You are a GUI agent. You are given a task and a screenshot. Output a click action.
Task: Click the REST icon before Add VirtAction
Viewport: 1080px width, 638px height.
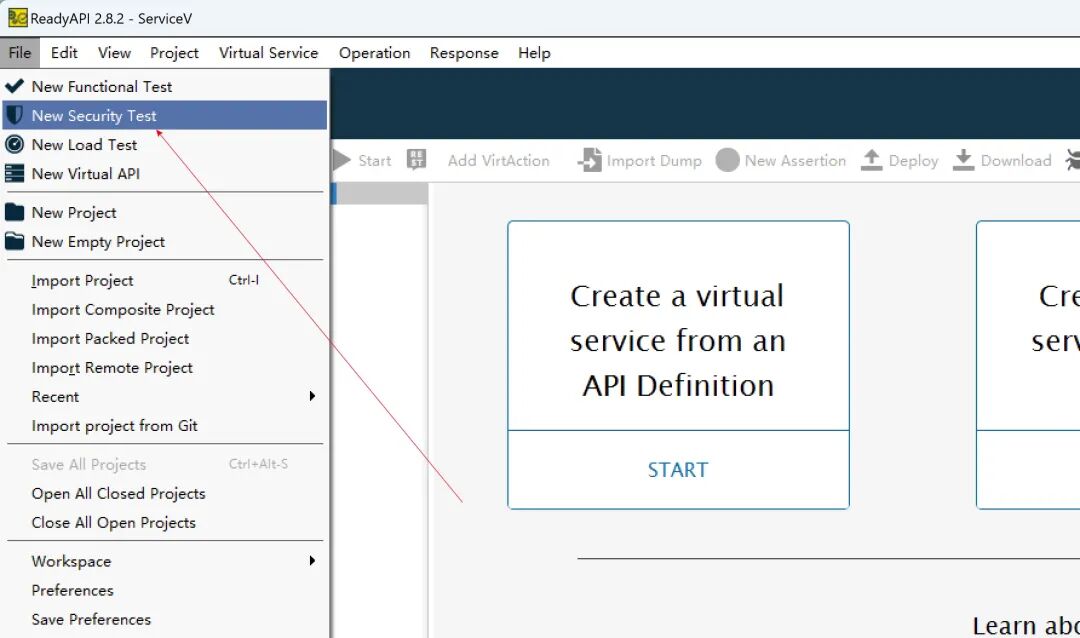416,159
